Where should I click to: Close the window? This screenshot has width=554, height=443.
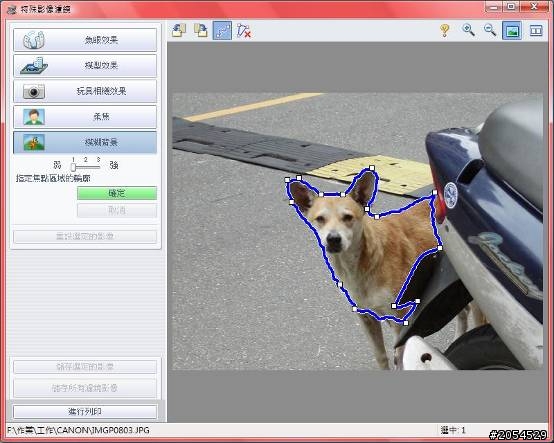(534, 7)
